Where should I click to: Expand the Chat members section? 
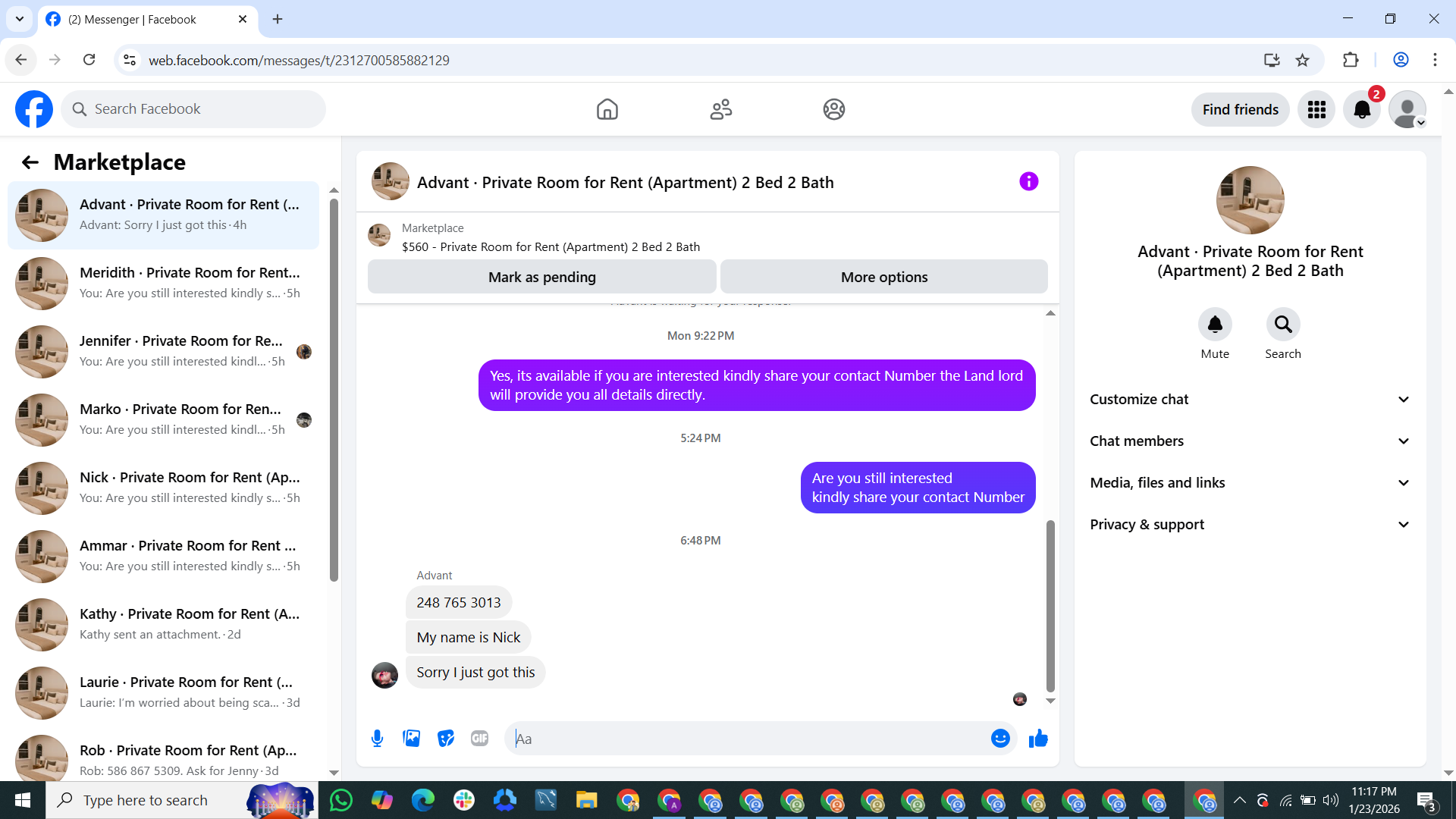coord(1250,441)
